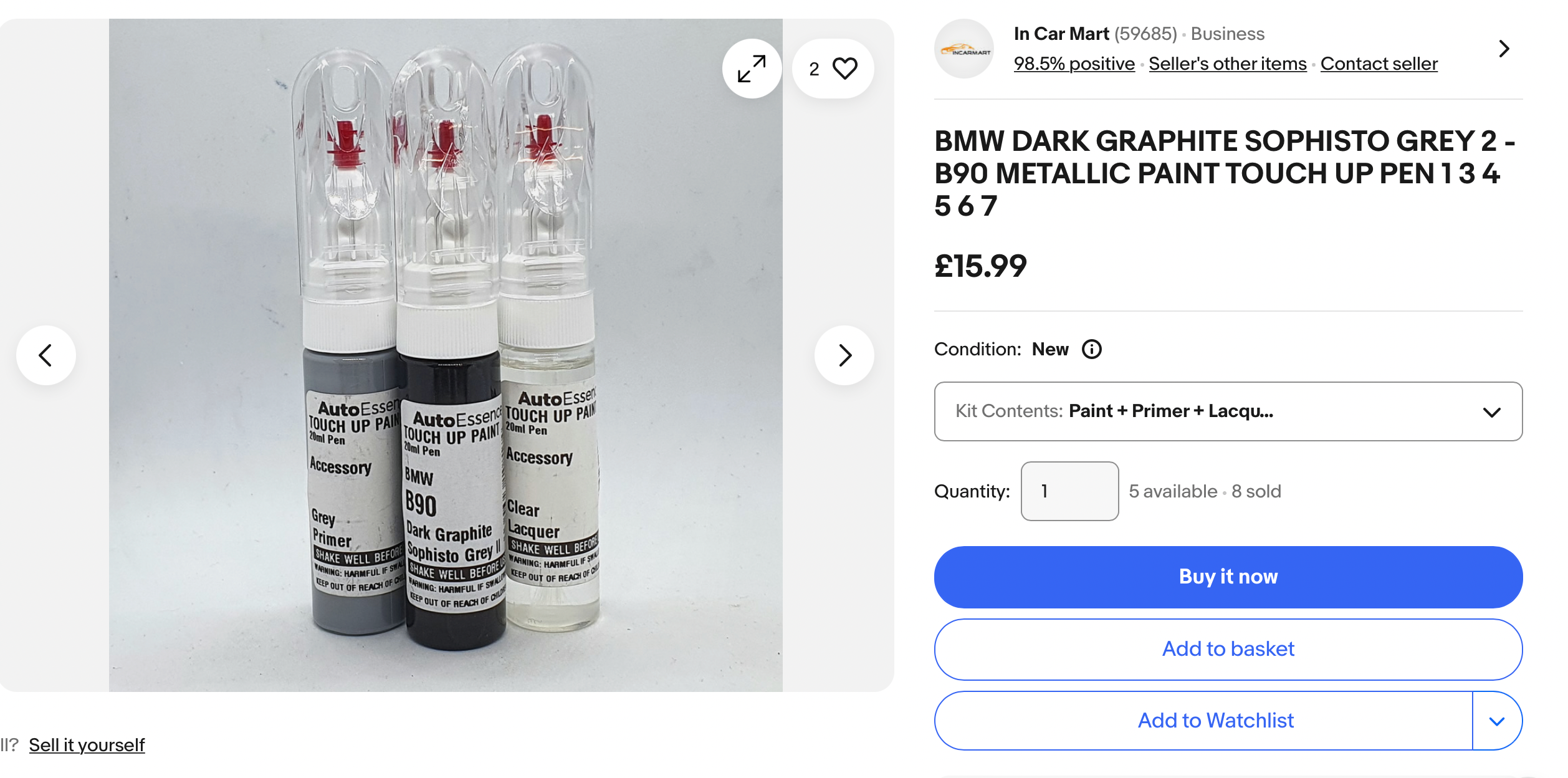1568x778 pixels.
Task: Click the condition info icon
Action: (x=1091, y=349)
